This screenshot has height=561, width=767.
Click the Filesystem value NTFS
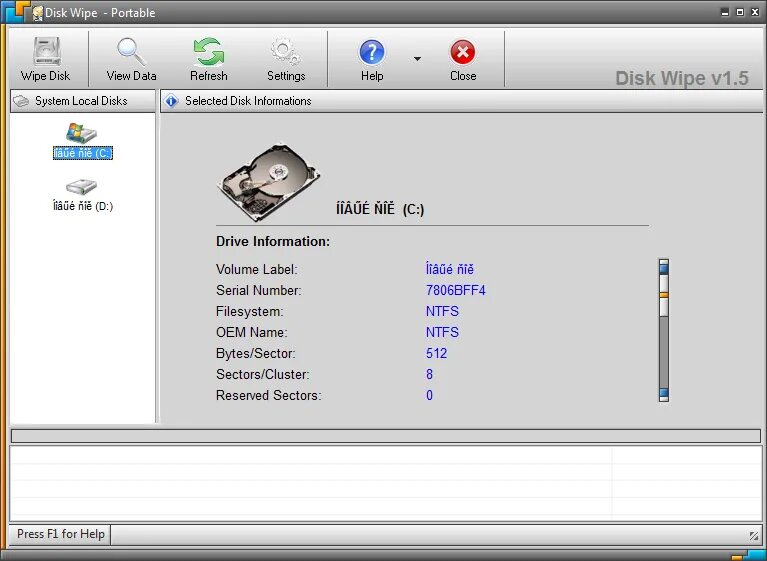(442, 312)
